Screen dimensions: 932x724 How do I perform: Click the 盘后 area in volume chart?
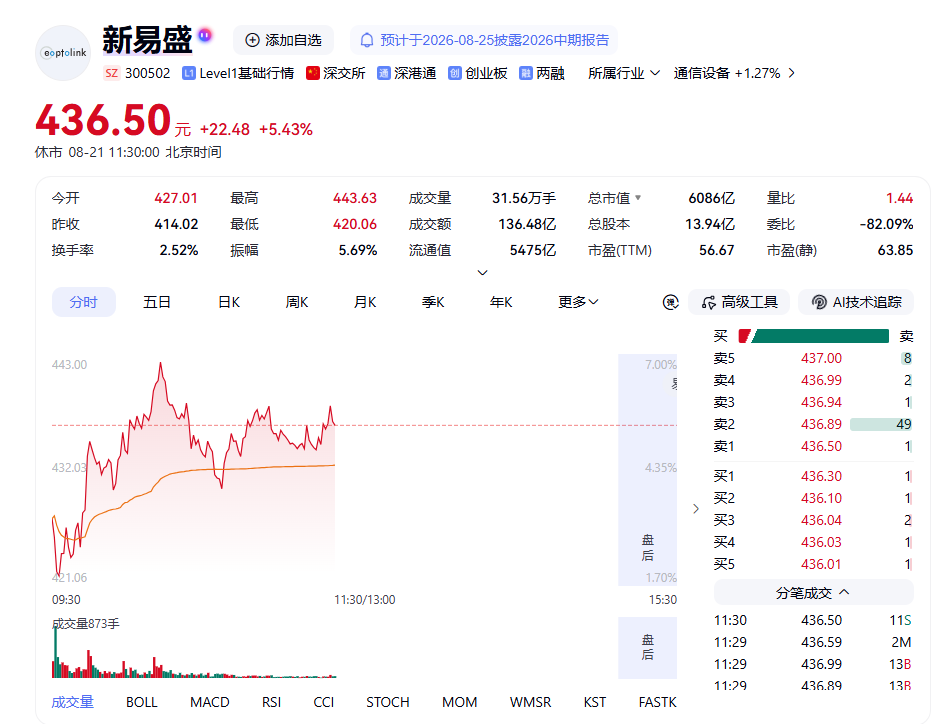click(647, 647)
